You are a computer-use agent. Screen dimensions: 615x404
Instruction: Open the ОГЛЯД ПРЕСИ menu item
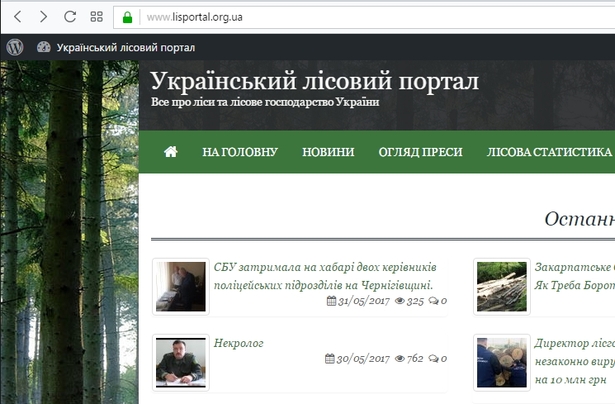(420, 152)
